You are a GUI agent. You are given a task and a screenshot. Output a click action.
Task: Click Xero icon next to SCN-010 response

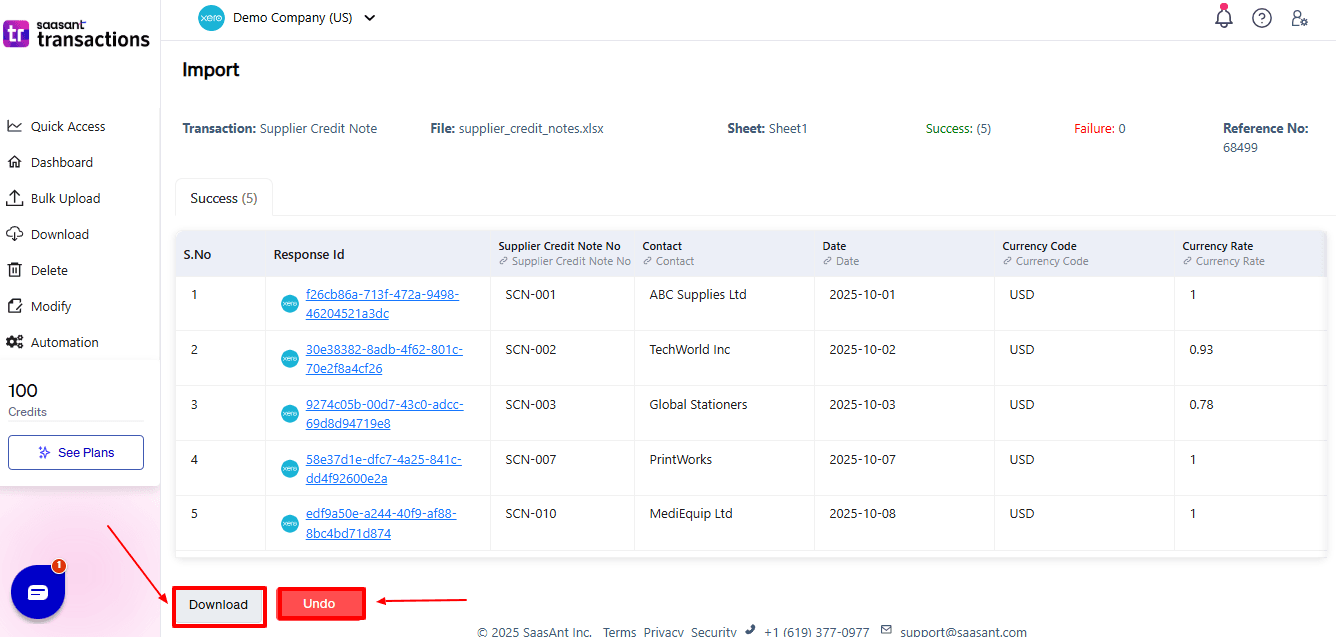click(x=290, y=523)
